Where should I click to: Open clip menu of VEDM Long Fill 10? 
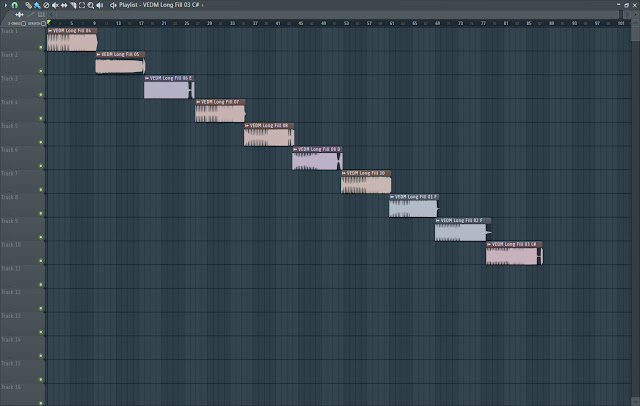(x=344, y=173)
